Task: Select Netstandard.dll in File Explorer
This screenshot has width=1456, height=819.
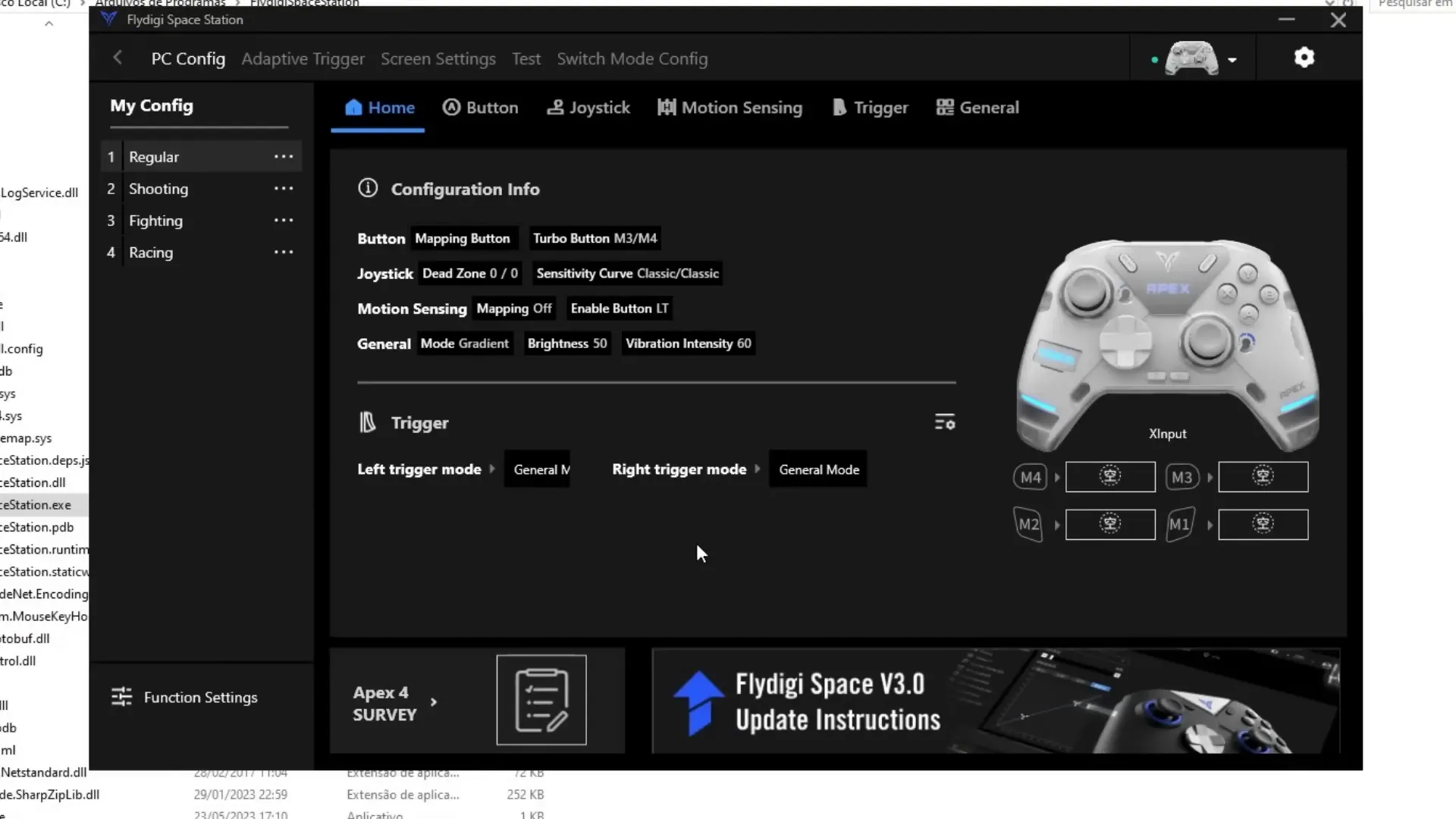Action: point(43,772)
